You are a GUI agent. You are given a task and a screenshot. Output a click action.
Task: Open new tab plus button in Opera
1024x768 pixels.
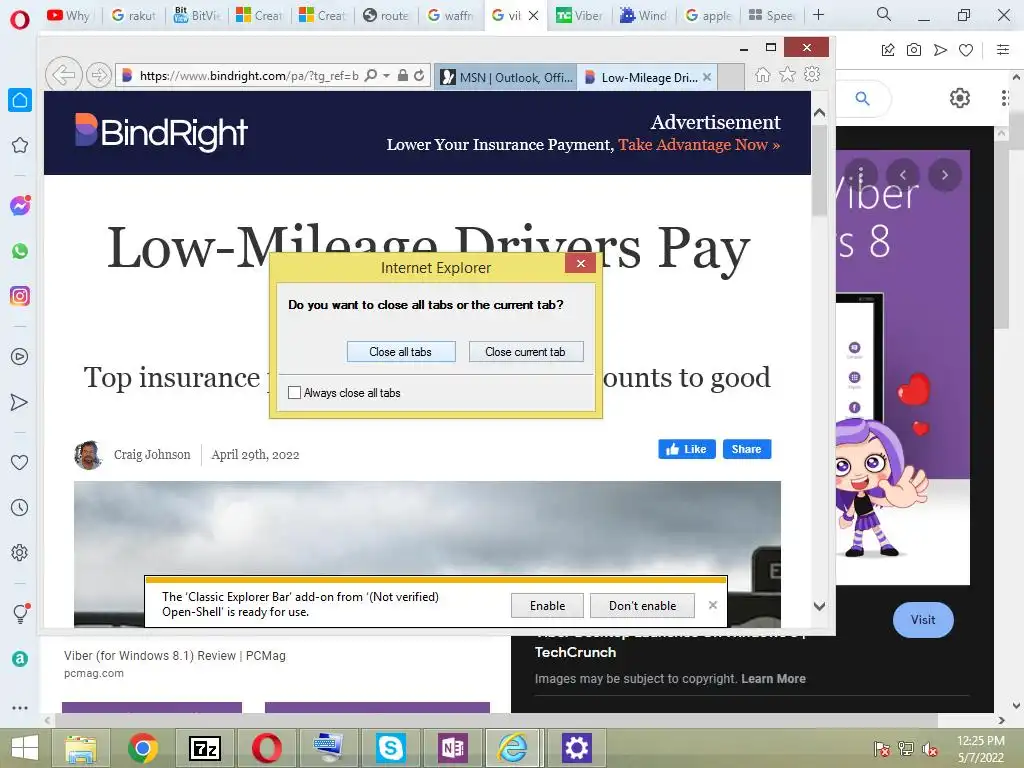coord(818,14)
